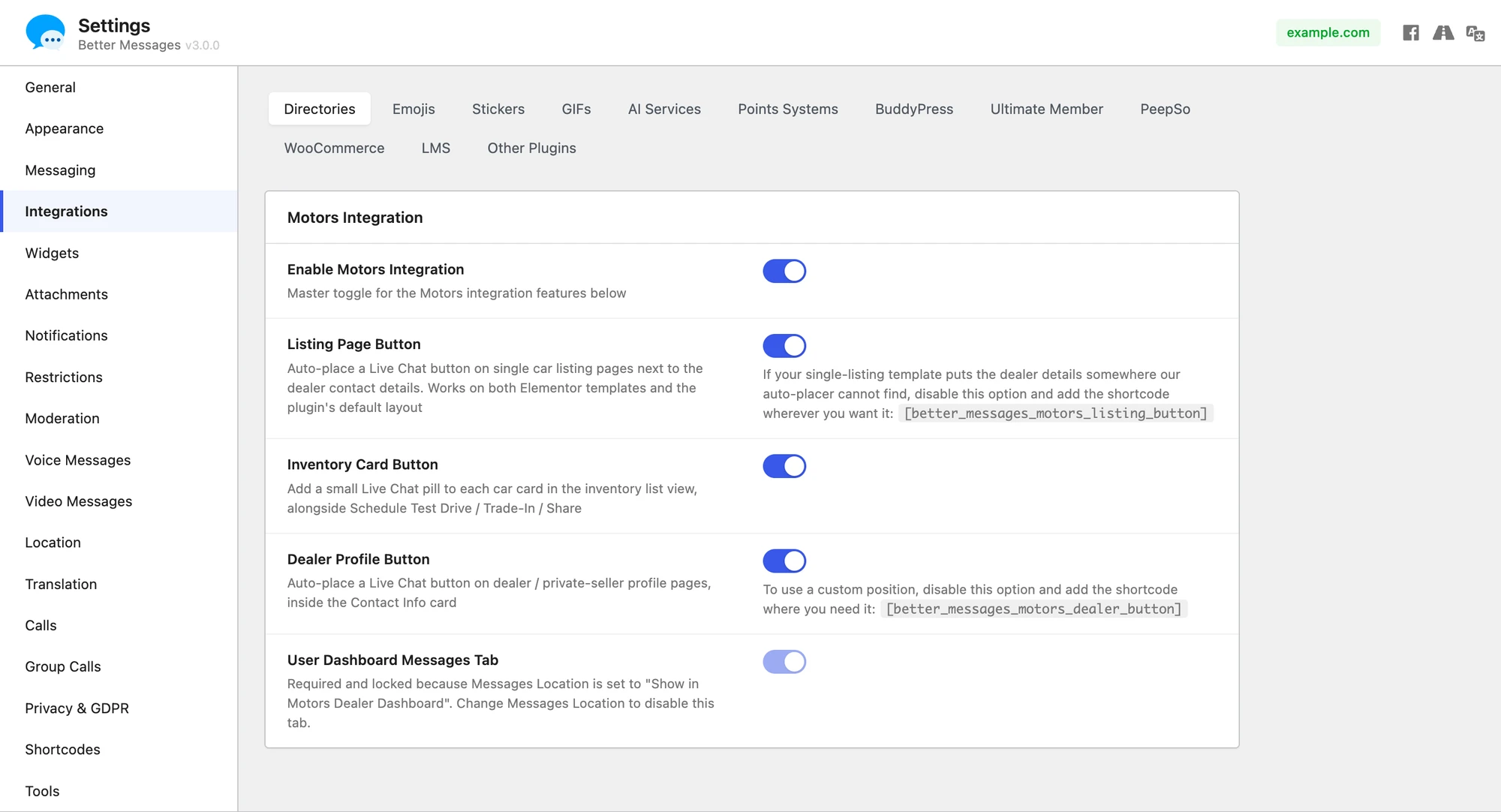Select Restrictions in the sidebar
The width and height of the screenshot is (1501, 812).
119,377
